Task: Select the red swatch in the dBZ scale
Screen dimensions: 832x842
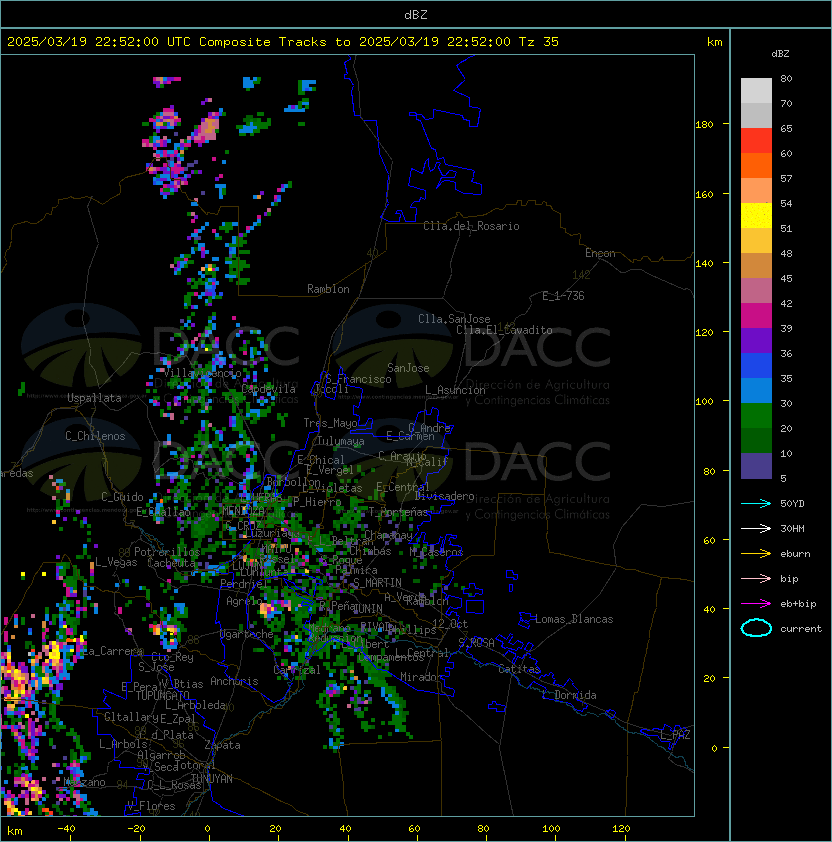Action: (x=756, y=141)
